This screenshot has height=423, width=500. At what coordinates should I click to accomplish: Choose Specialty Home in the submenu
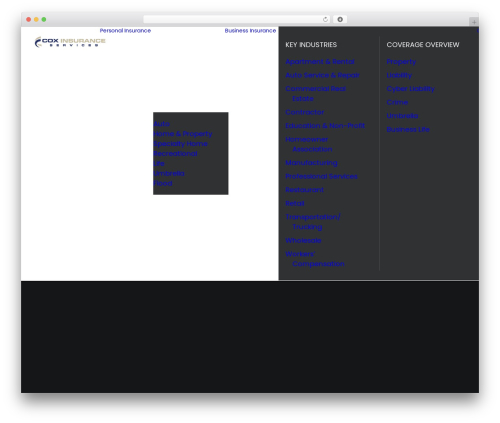point(181,144)
